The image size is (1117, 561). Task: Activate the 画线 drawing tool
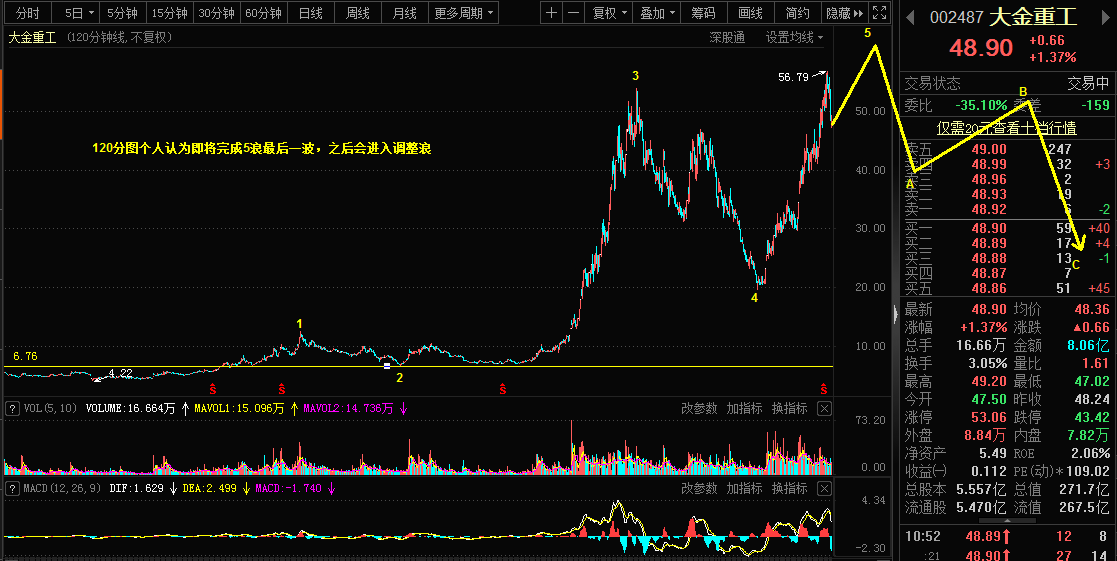751,13
